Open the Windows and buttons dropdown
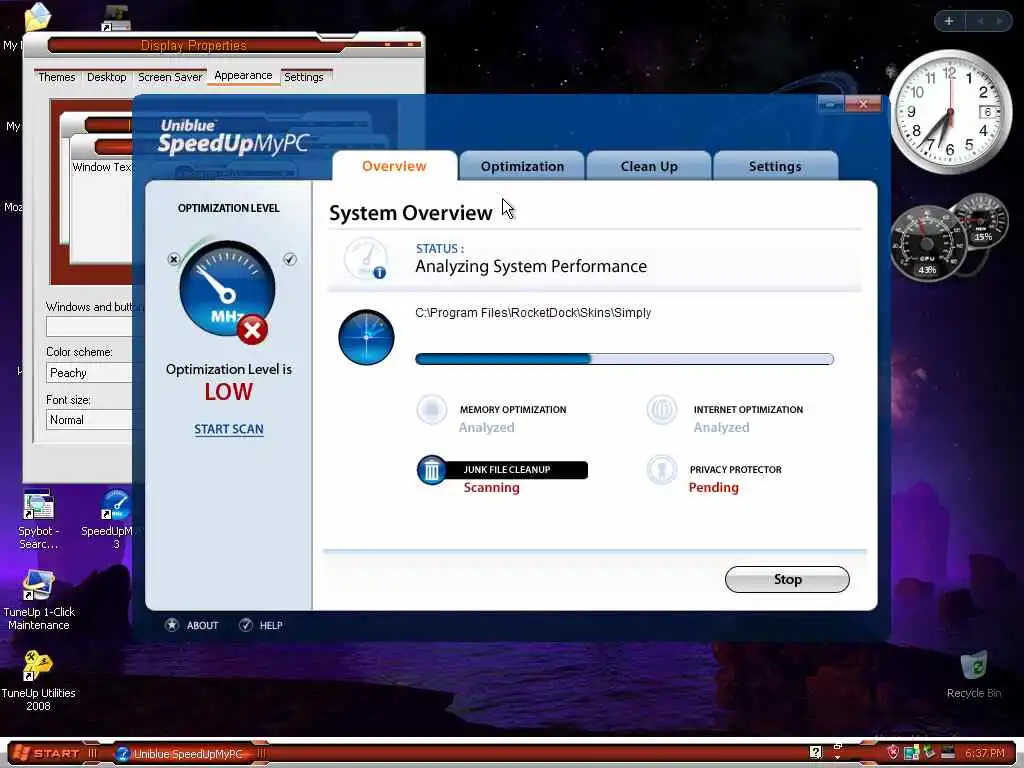This screenshot has width=1024, height=768. (x=90, y=326)
